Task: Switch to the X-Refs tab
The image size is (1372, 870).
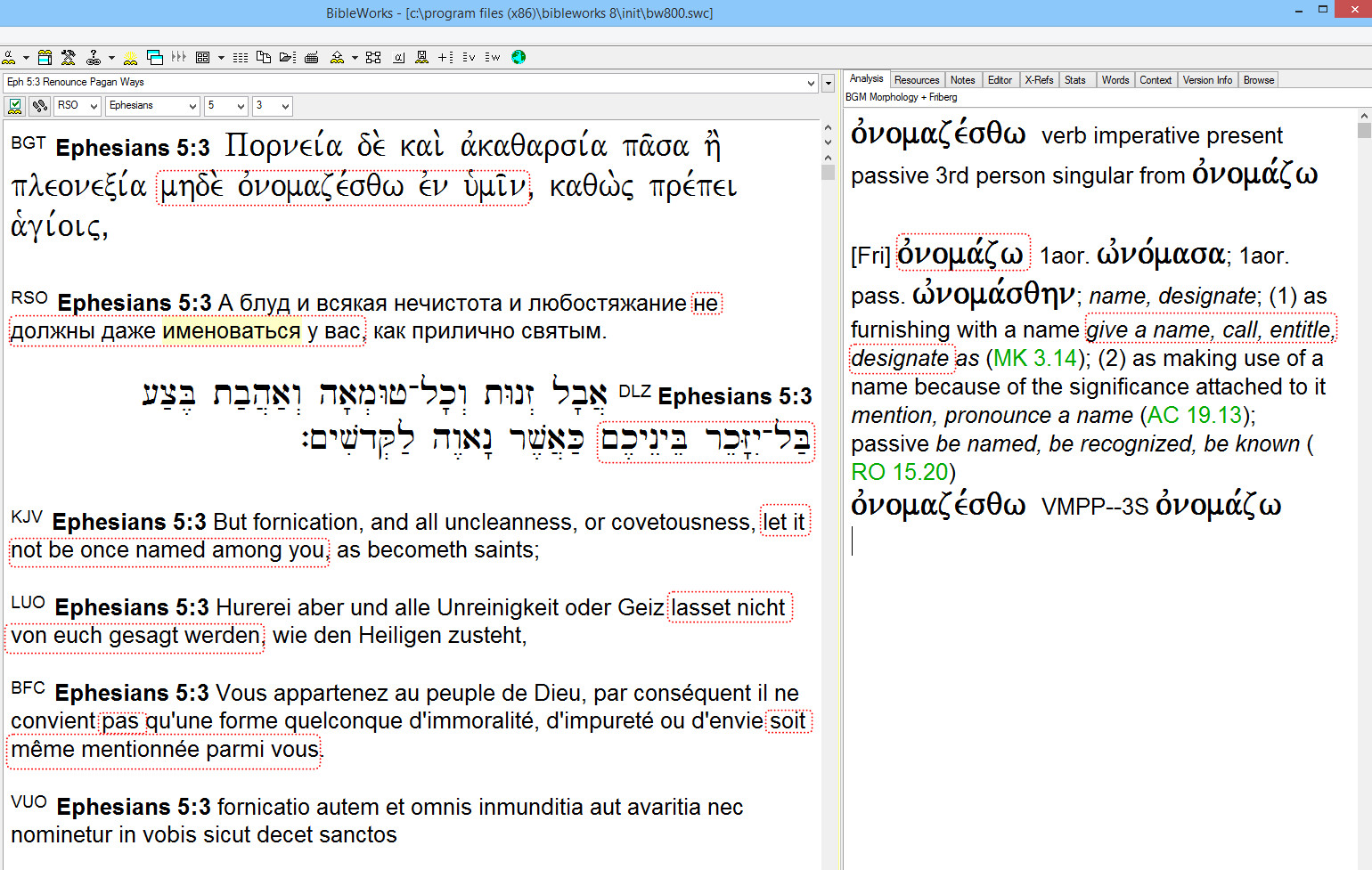Action: coord(1039,80)
